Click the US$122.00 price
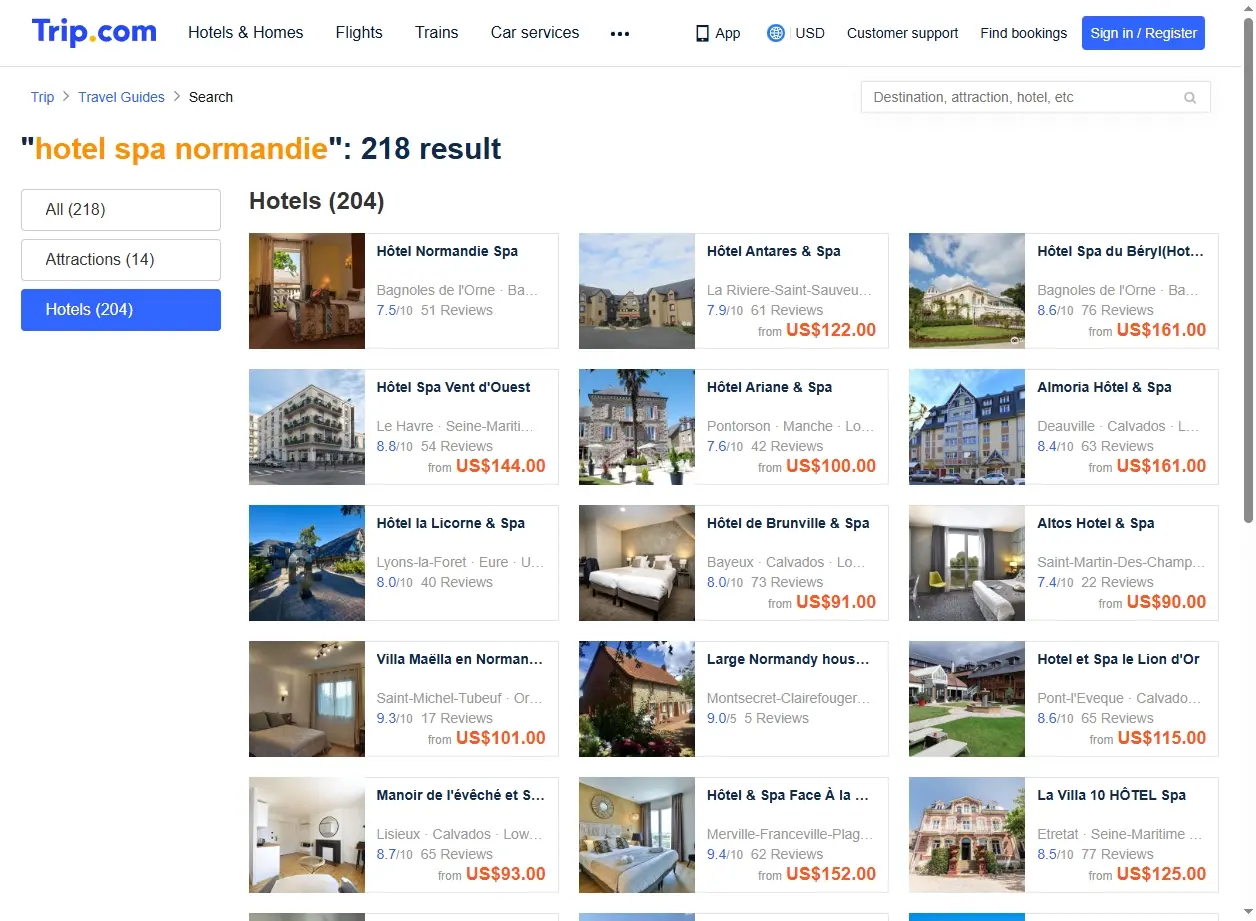Screen dimensions: 1256x921 (831, 330)
